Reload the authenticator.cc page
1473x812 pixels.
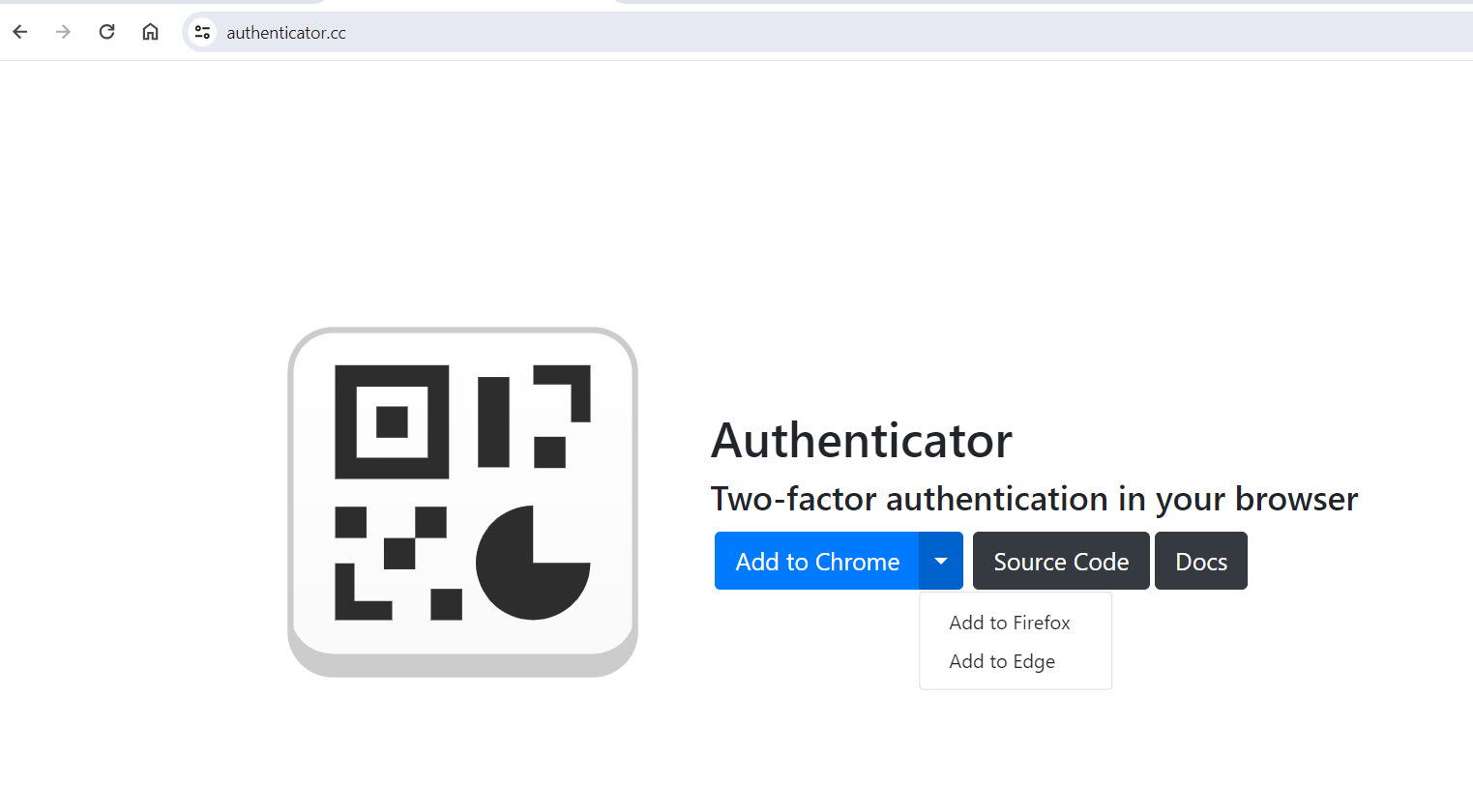(107, 32)
